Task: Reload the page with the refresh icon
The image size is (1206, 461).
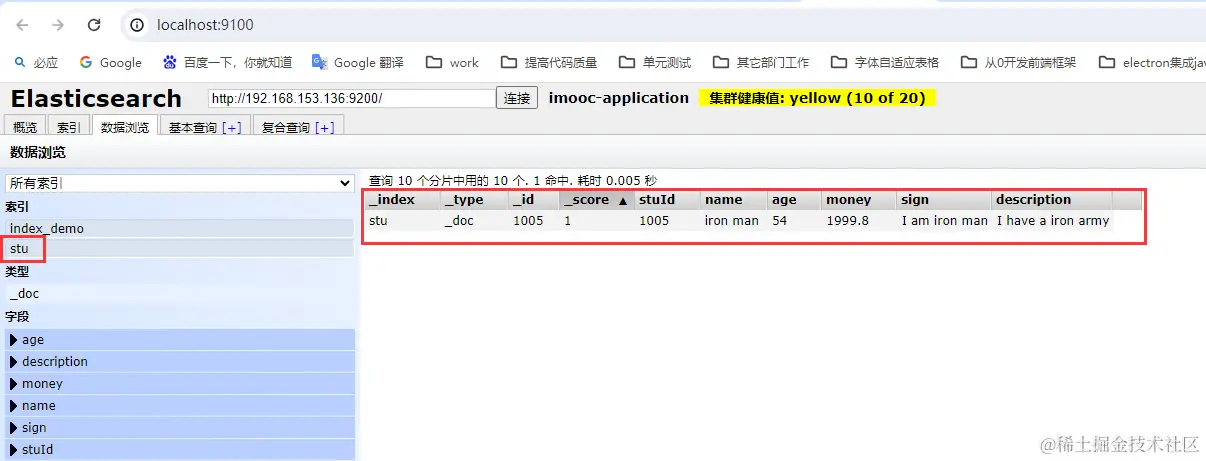Action: [x=93, y=24]
